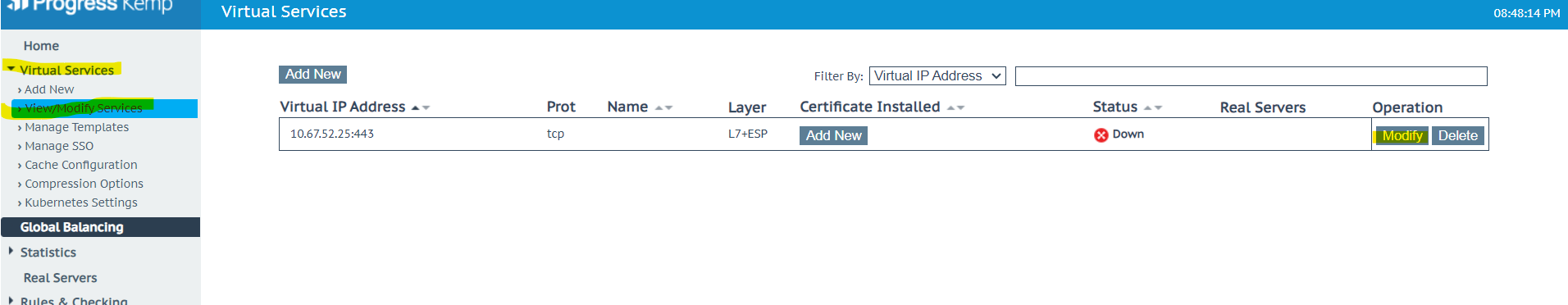Delete the 10.67.52.25:443 virtual service

pos(1457,136)
